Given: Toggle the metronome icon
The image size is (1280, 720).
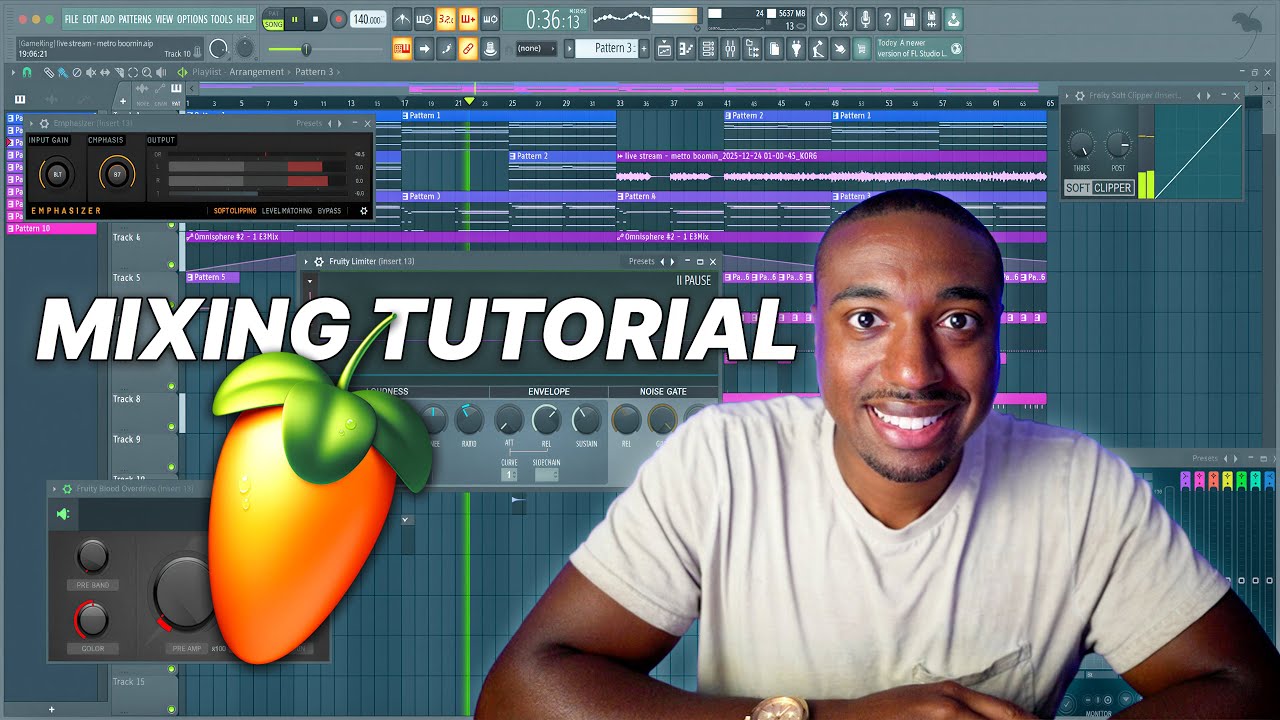Looking at the screenshot, I should [402, 19].
